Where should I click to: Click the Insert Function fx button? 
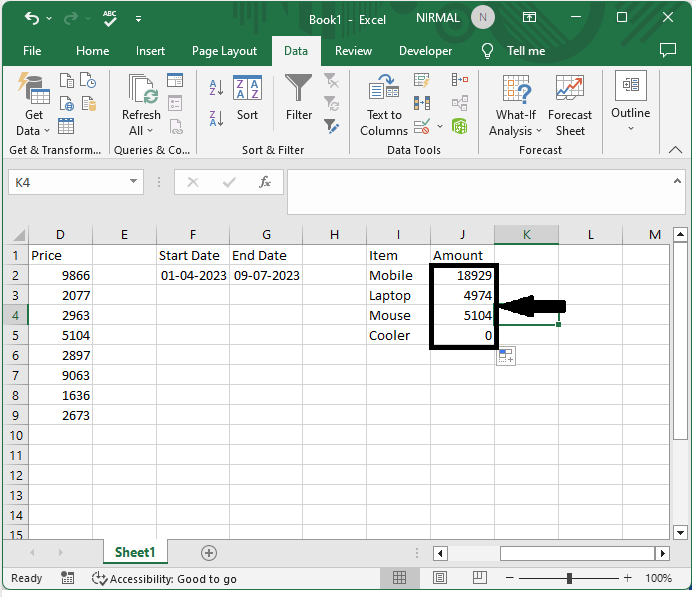265,182
